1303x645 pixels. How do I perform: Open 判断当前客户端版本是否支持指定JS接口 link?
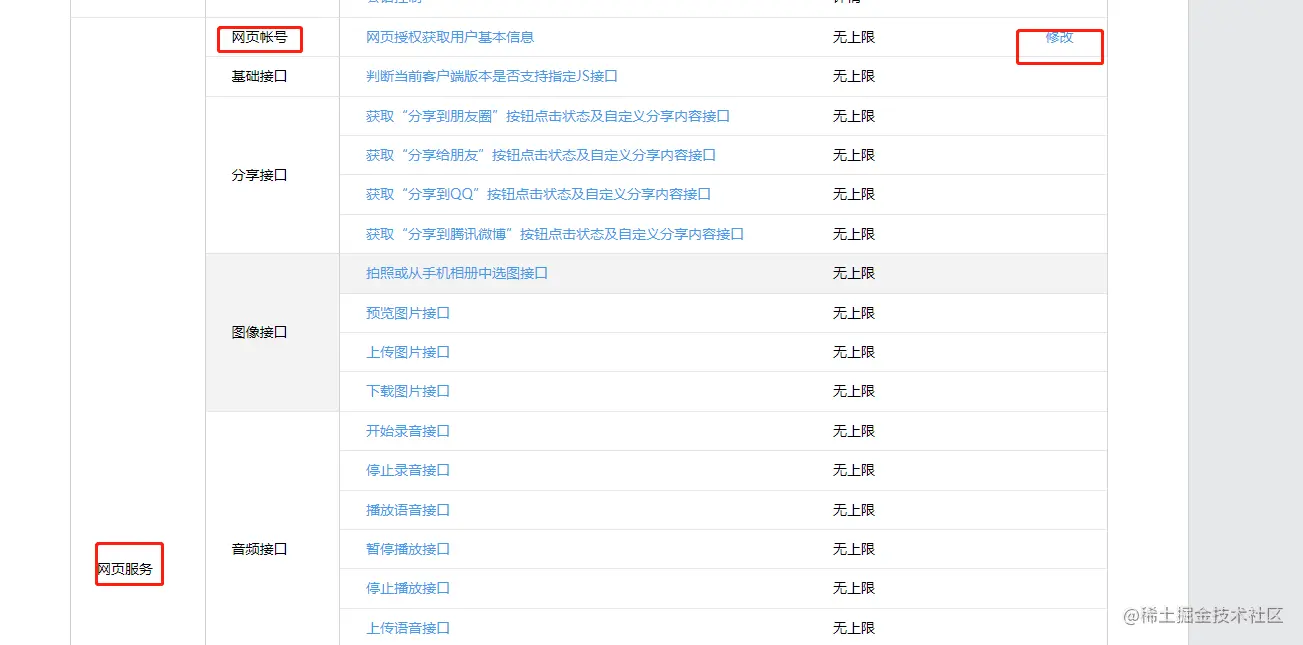492,76
